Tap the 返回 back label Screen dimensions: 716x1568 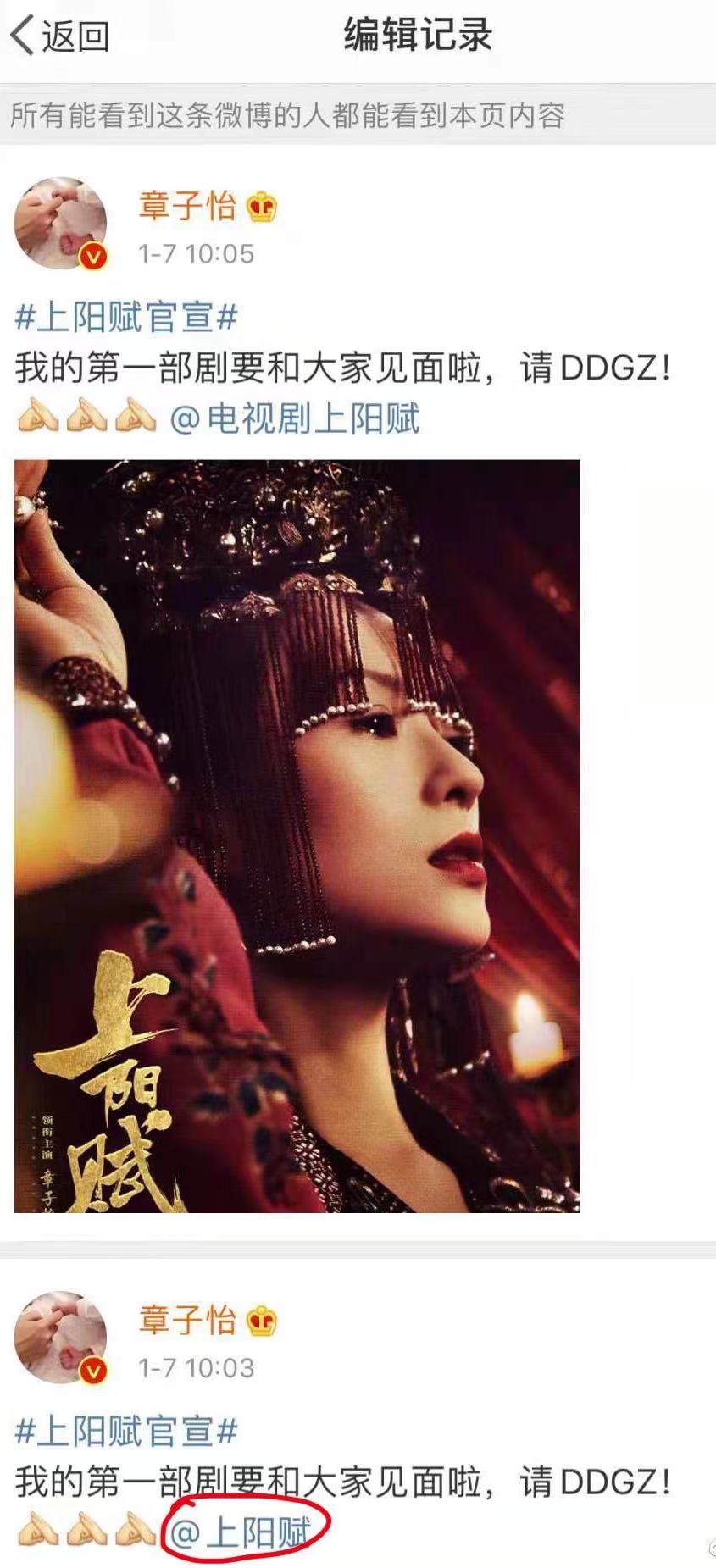[x=75, y=36]
